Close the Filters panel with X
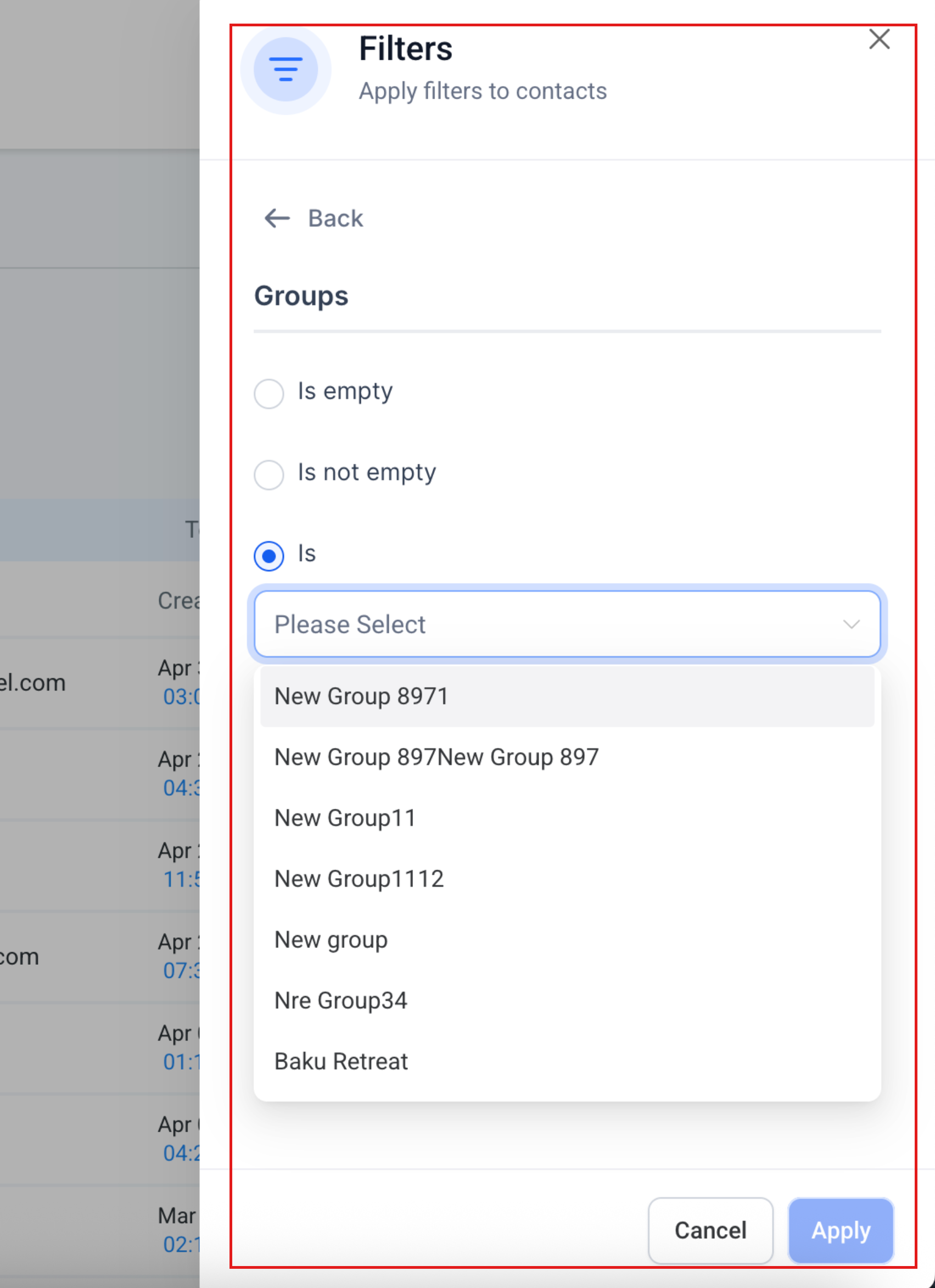The image size is (935, 1288). pyautogui.click(x=879, y=39)
